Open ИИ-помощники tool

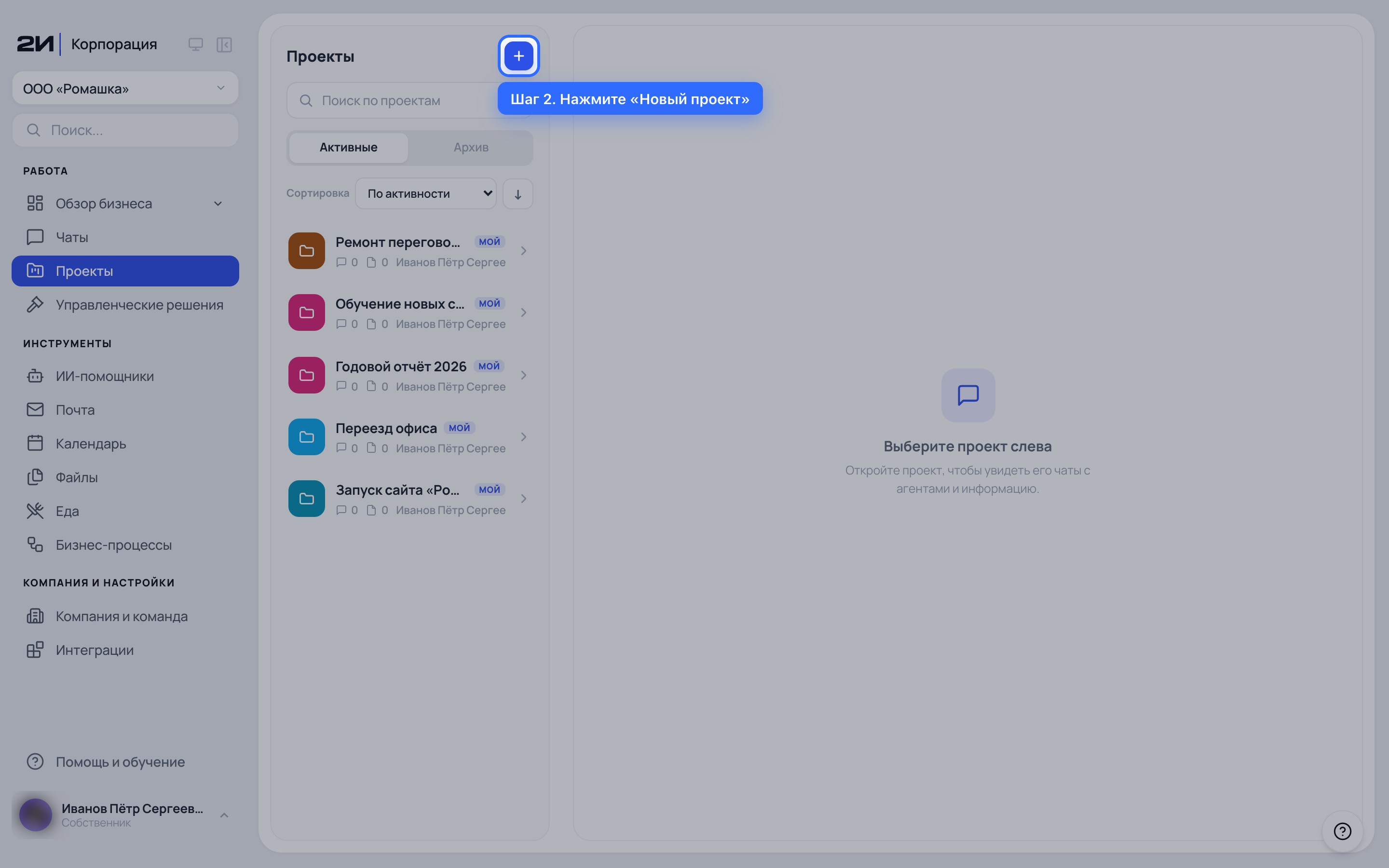pos(125,376)
